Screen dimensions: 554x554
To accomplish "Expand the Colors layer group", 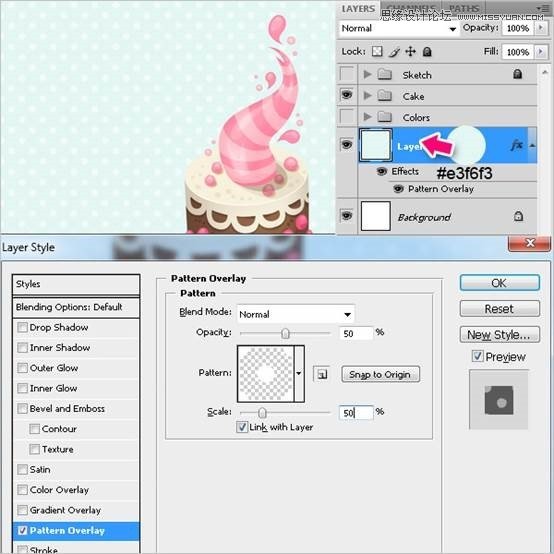I will tap(367, 117).
